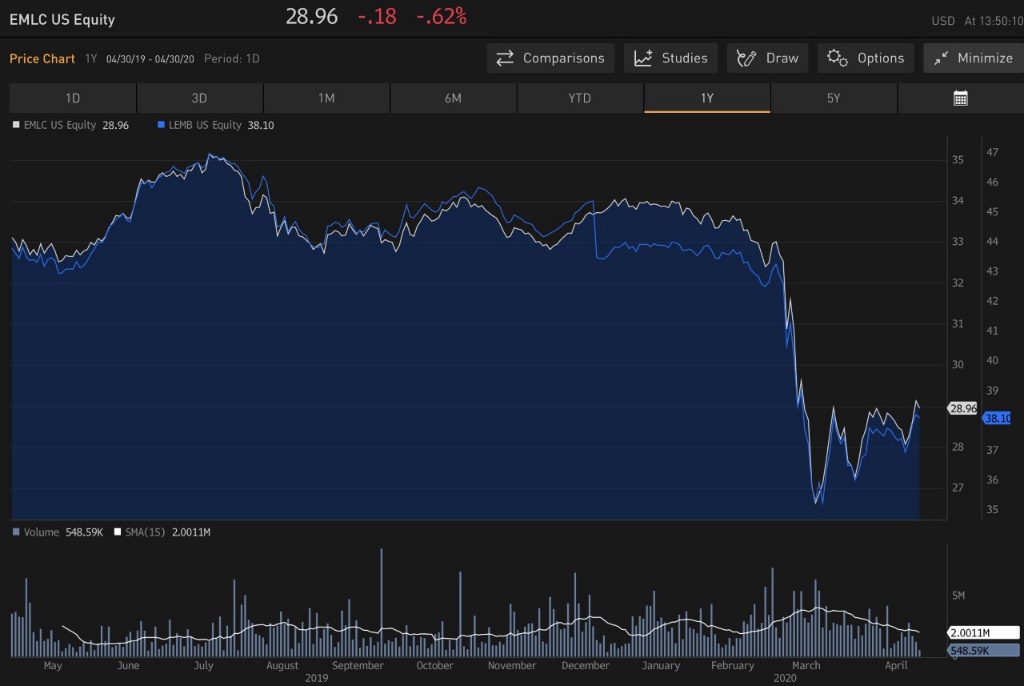1024x686 pixels.
Task: Click the March label on time axis
Action: [x=806, y=665]
